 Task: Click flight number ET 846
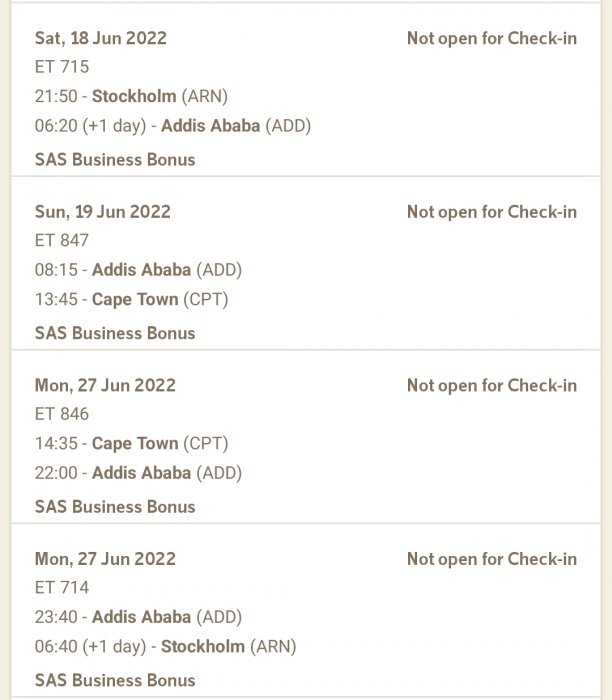tap(62, 414)
